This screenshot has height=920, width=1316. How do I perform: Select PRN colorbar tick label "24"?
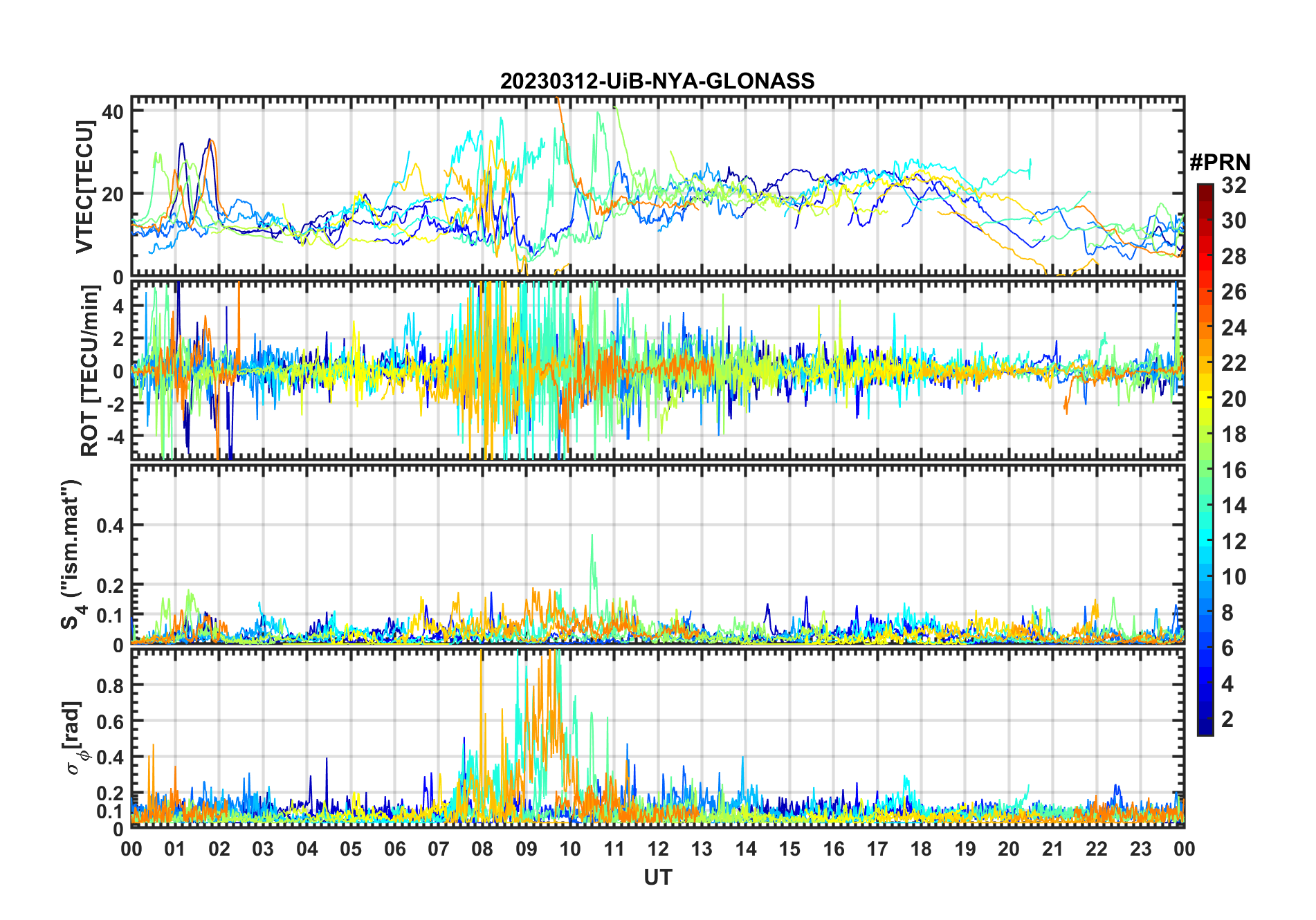[x=1234, y=328]
